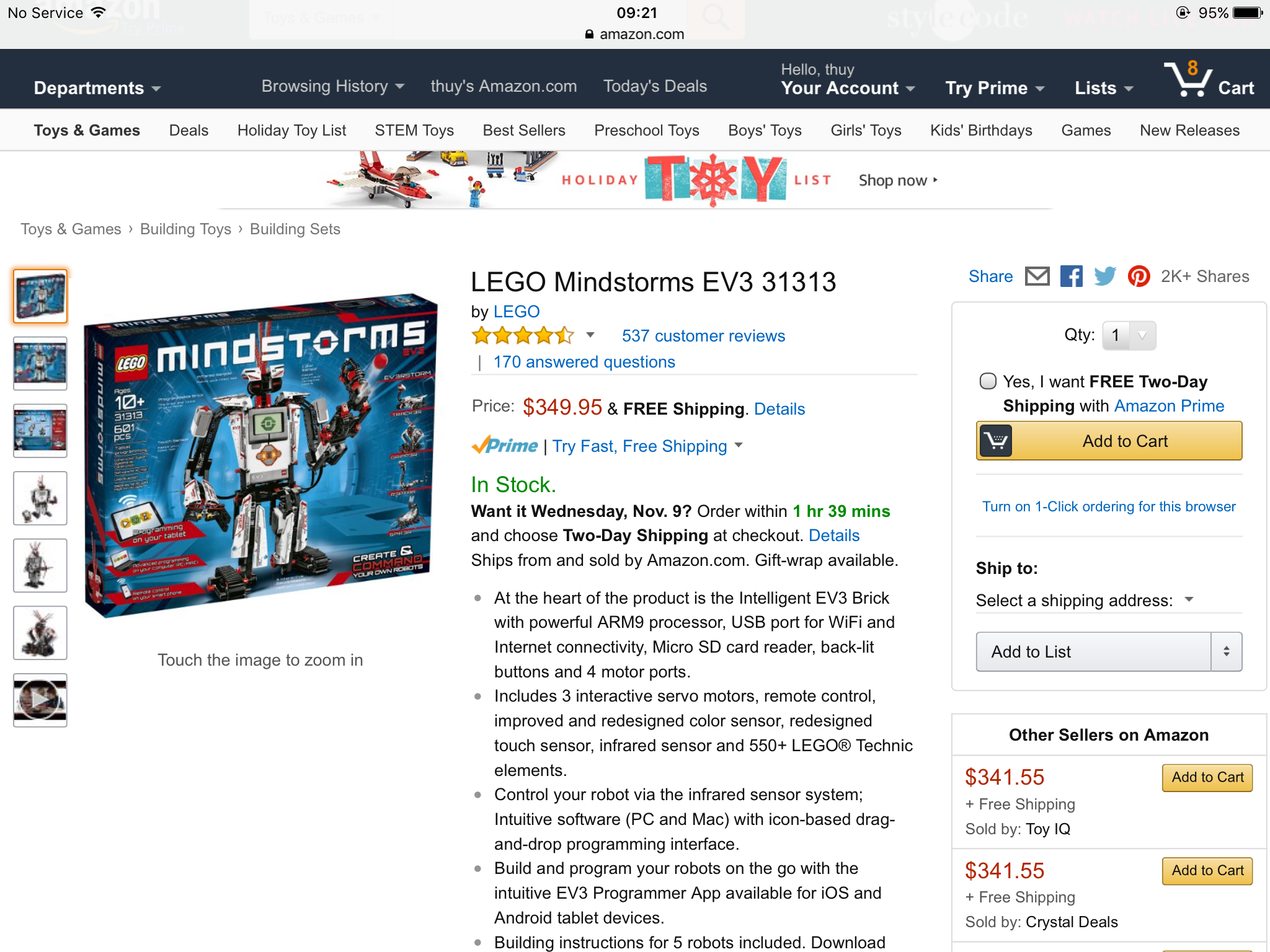Open the Departments menu
This screenshot has height=952, width=1270.
(97, 88)
